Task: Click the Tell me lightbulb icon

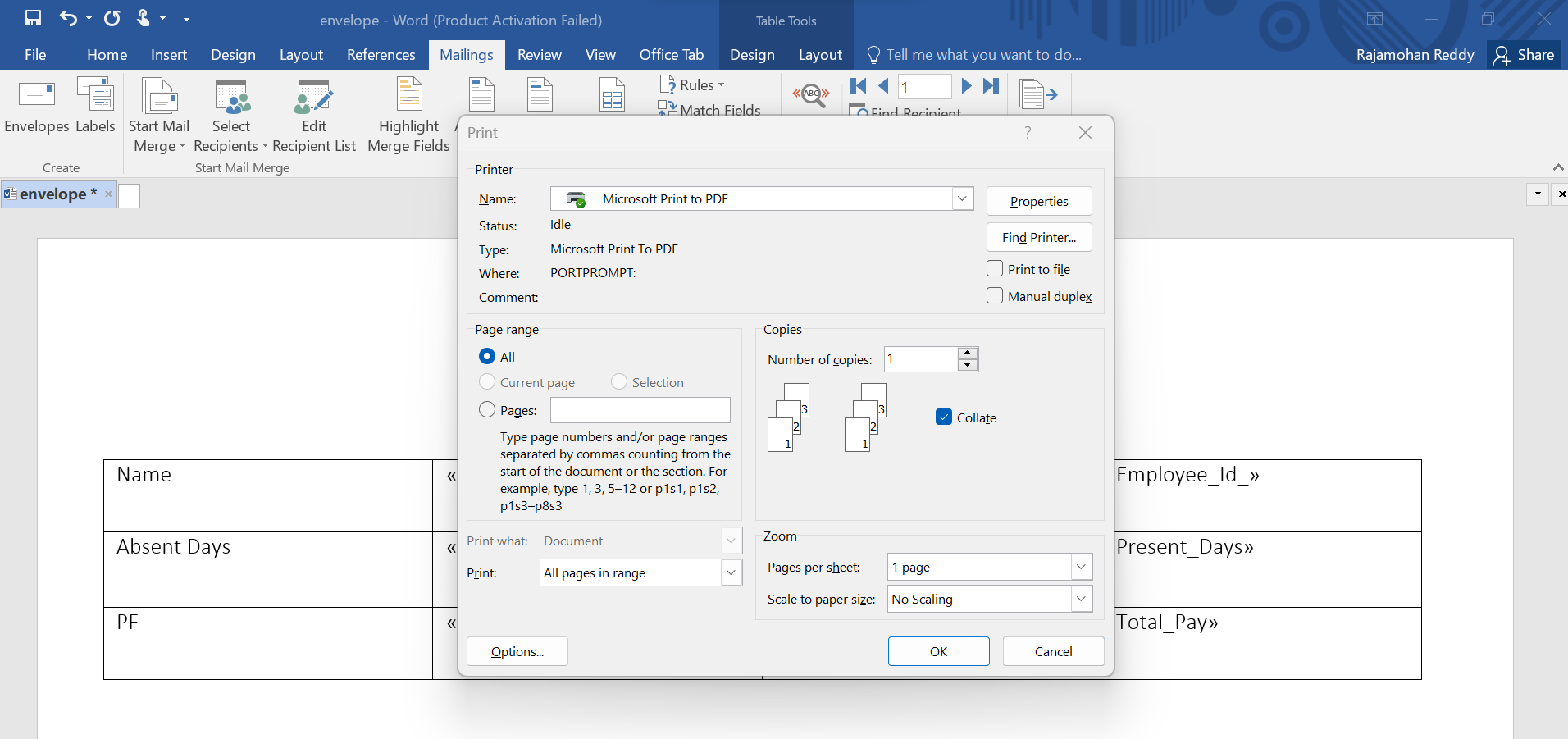Action: tap(874, 55)
